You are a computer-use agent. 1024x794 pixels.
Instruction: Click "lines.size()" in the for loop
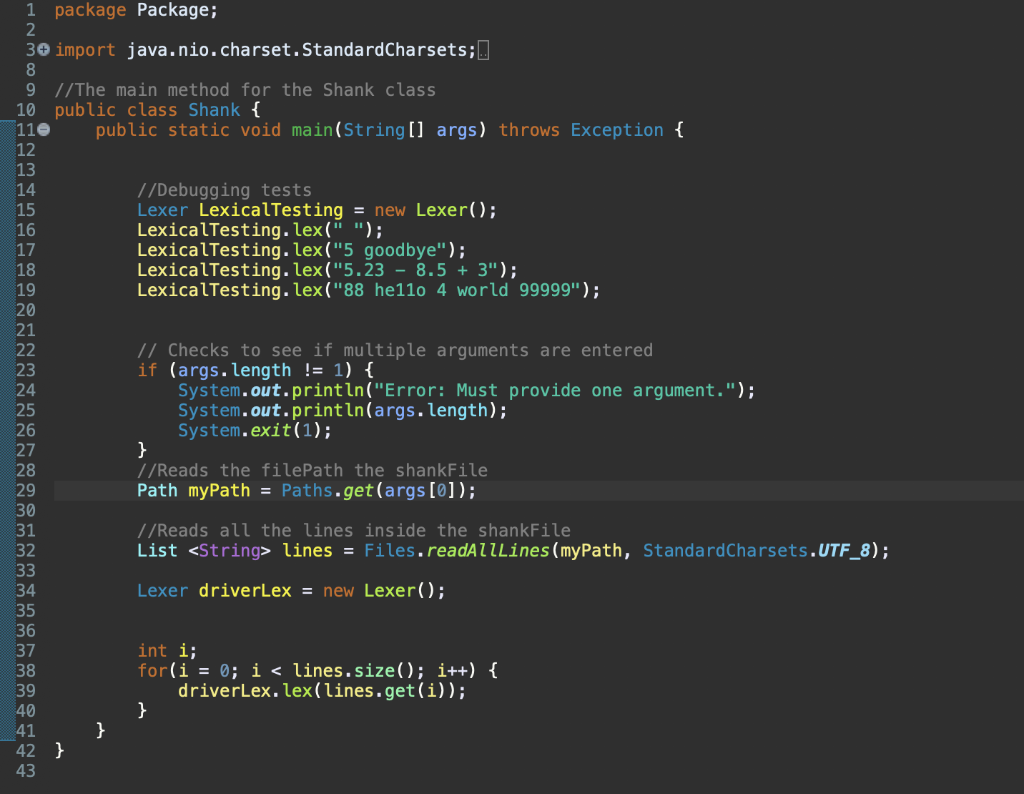(353, 671)
